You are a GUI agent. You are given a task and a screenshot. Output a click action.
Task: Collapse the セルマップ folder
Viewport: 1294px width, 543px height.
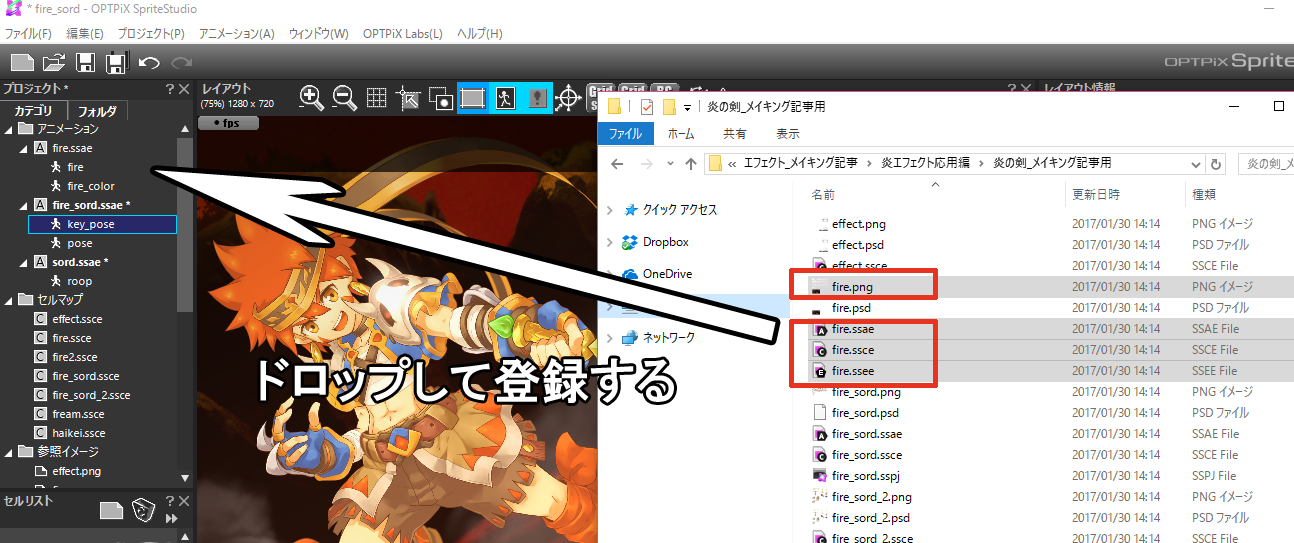coord(9,300)
